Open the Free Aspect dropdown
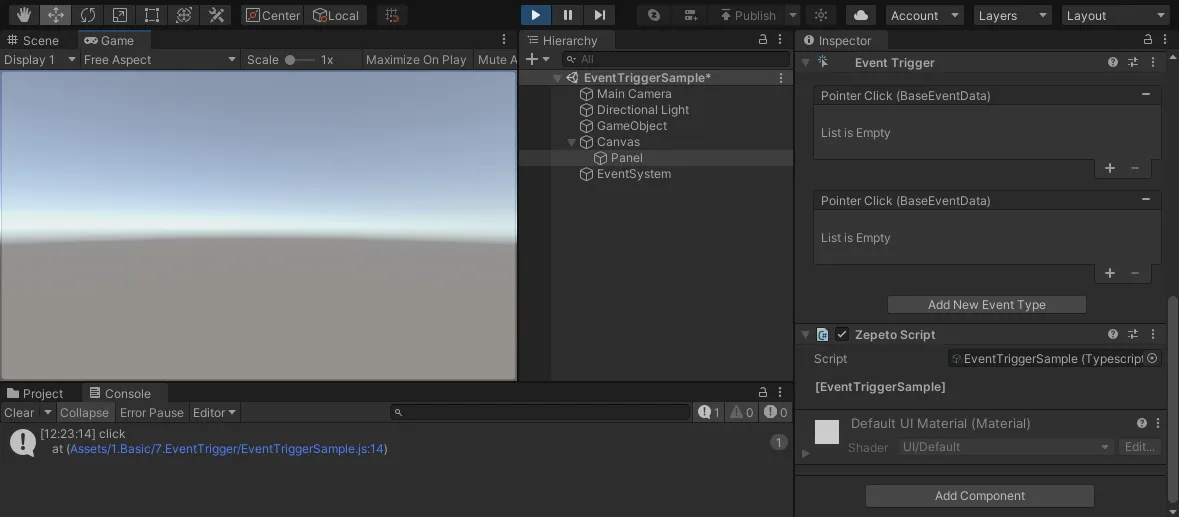 (x=160, y=59)
